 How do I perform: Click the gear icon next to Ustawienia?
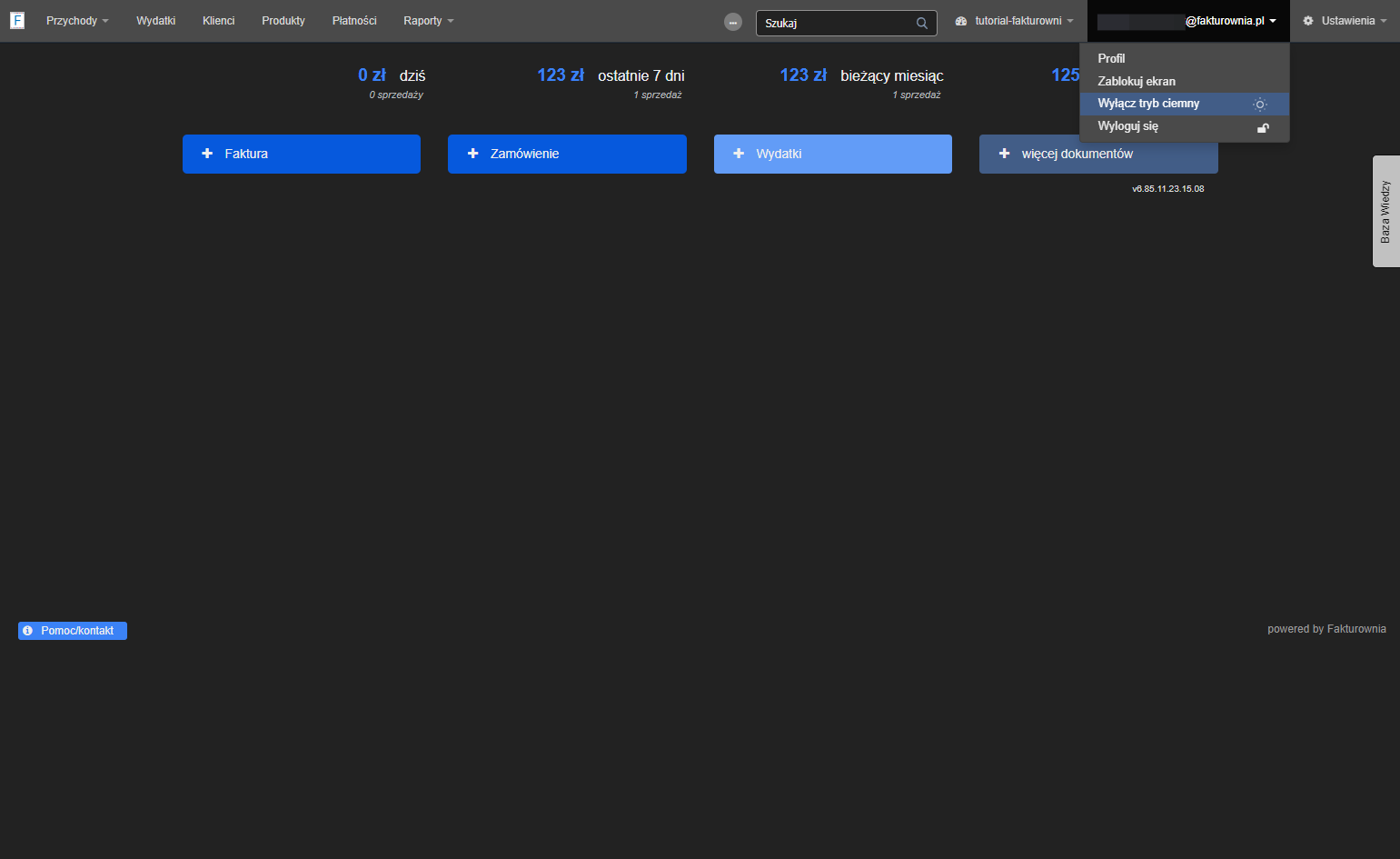point(1308,21)
